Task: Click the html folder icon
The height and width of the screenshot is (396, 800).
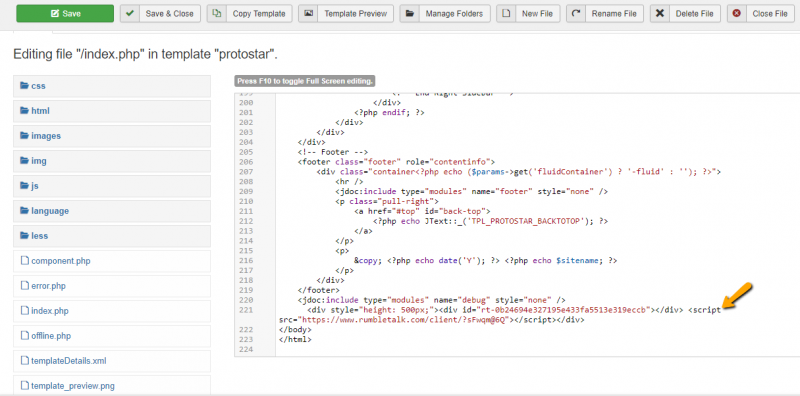Action: pyautogui.click(x=24, y=110)
